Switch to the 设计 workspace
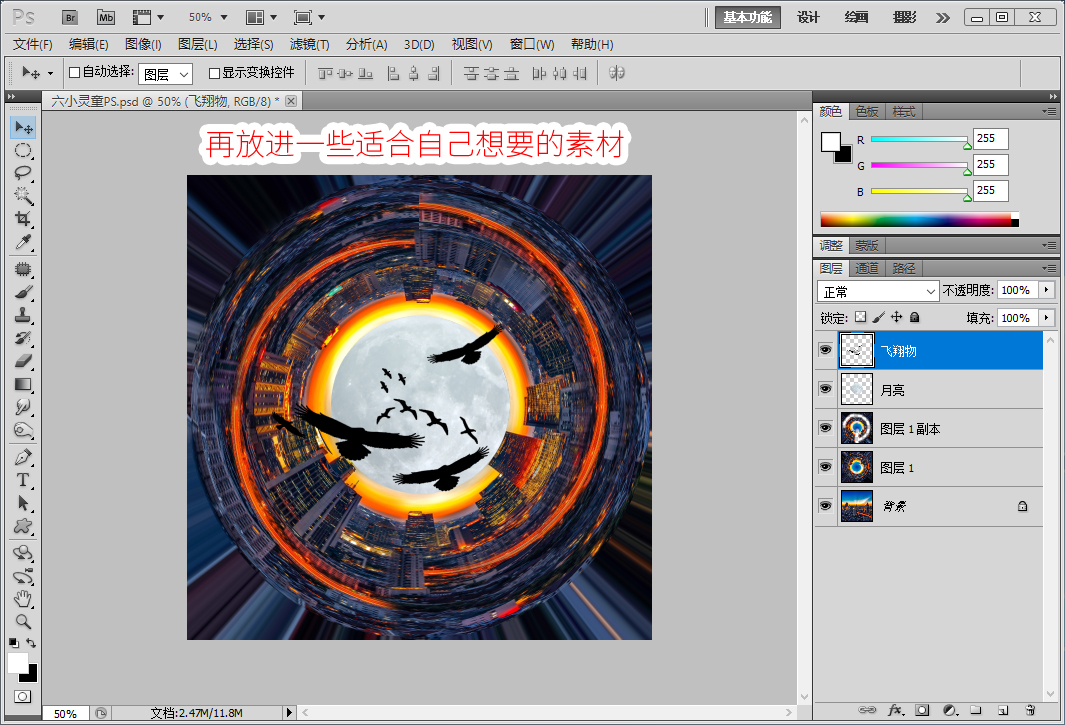Image resolution: width=1065 pixels, height=725 pixels. [808, 18]
